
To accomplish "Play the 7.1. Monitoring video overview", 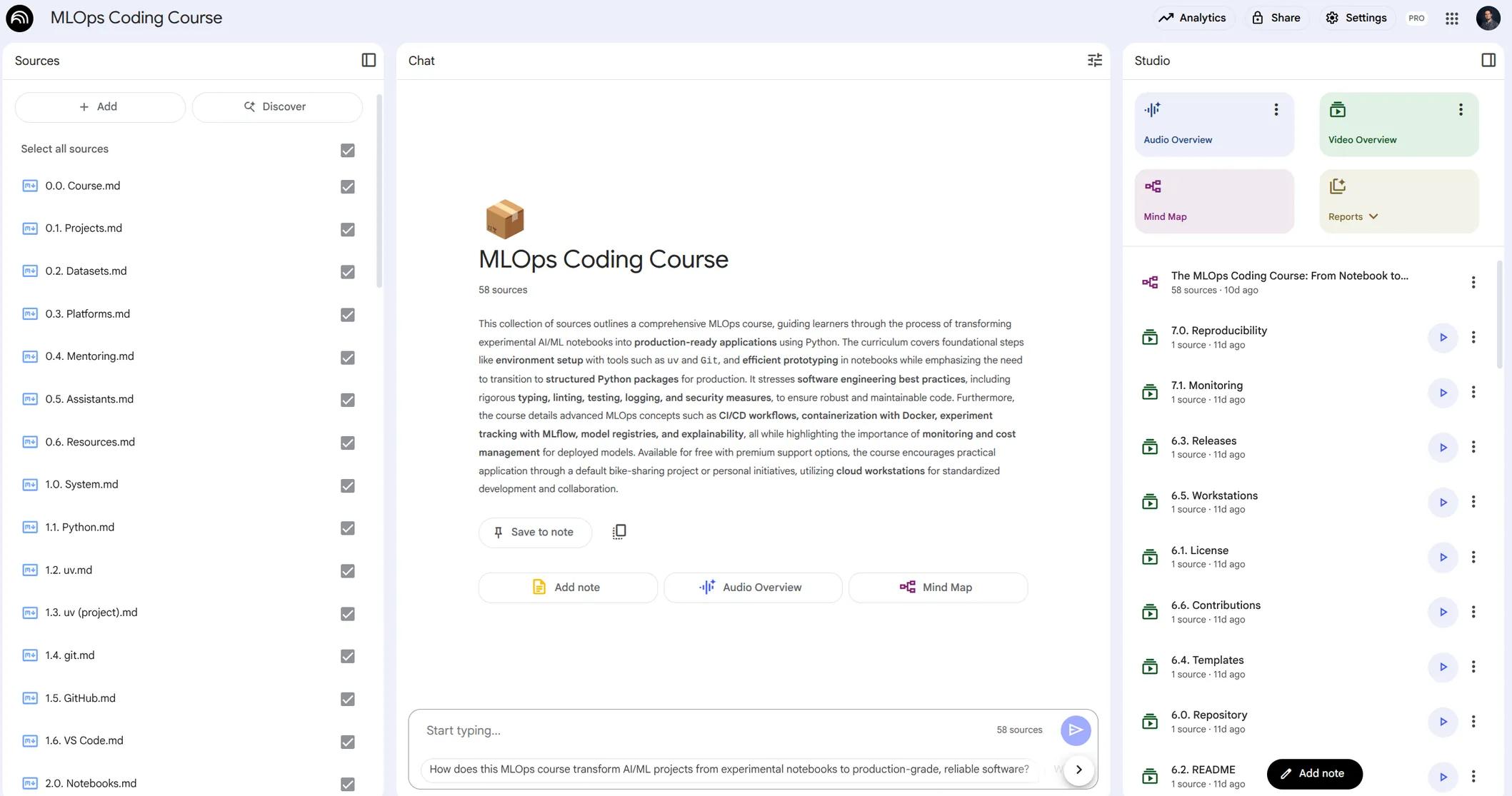I will click(x=1443, y=393).
